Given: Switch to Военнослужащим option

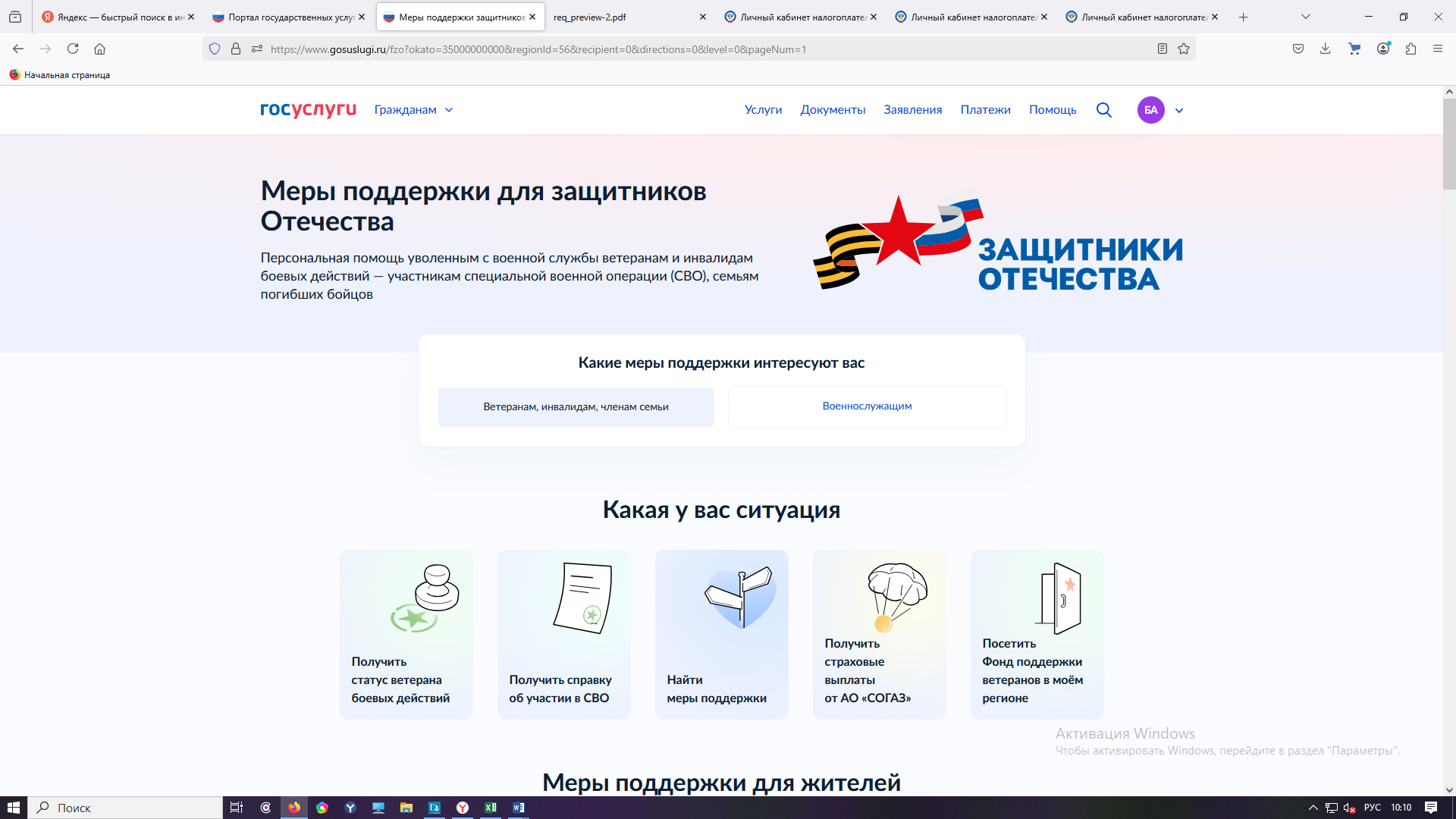Looking at the screenshot, I should (x=867, y=406).
